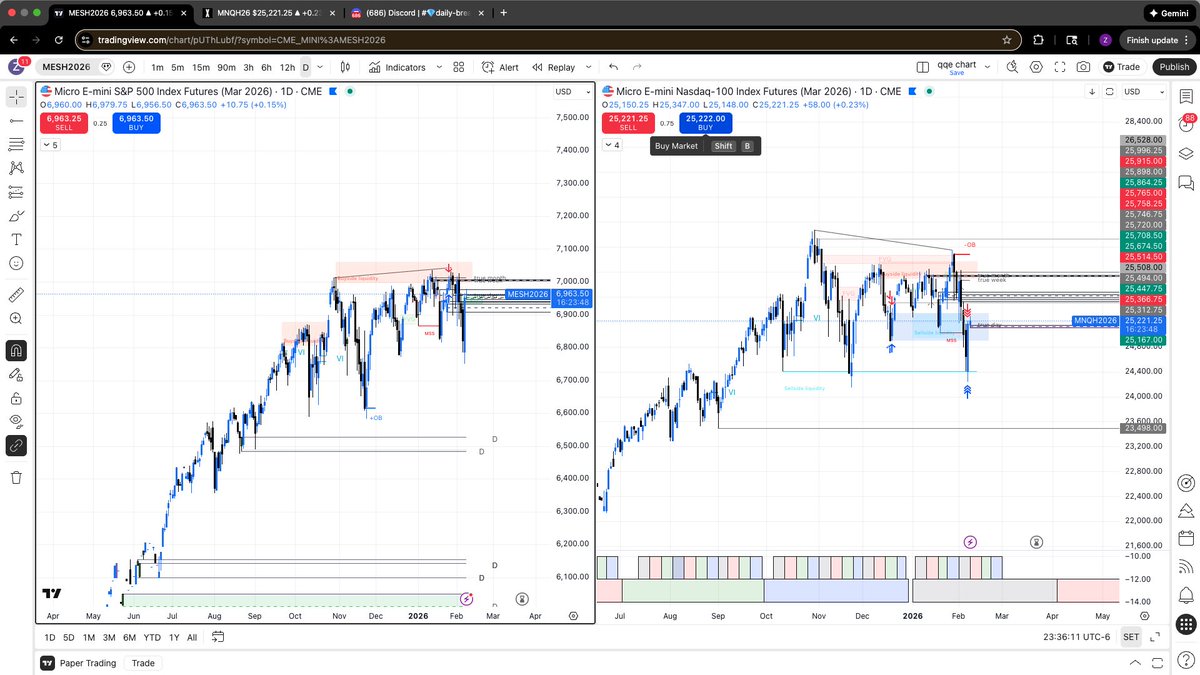Open the candlestick chart type selector
The width and height of the screenshot is (1200, 675).
[345, 67]
